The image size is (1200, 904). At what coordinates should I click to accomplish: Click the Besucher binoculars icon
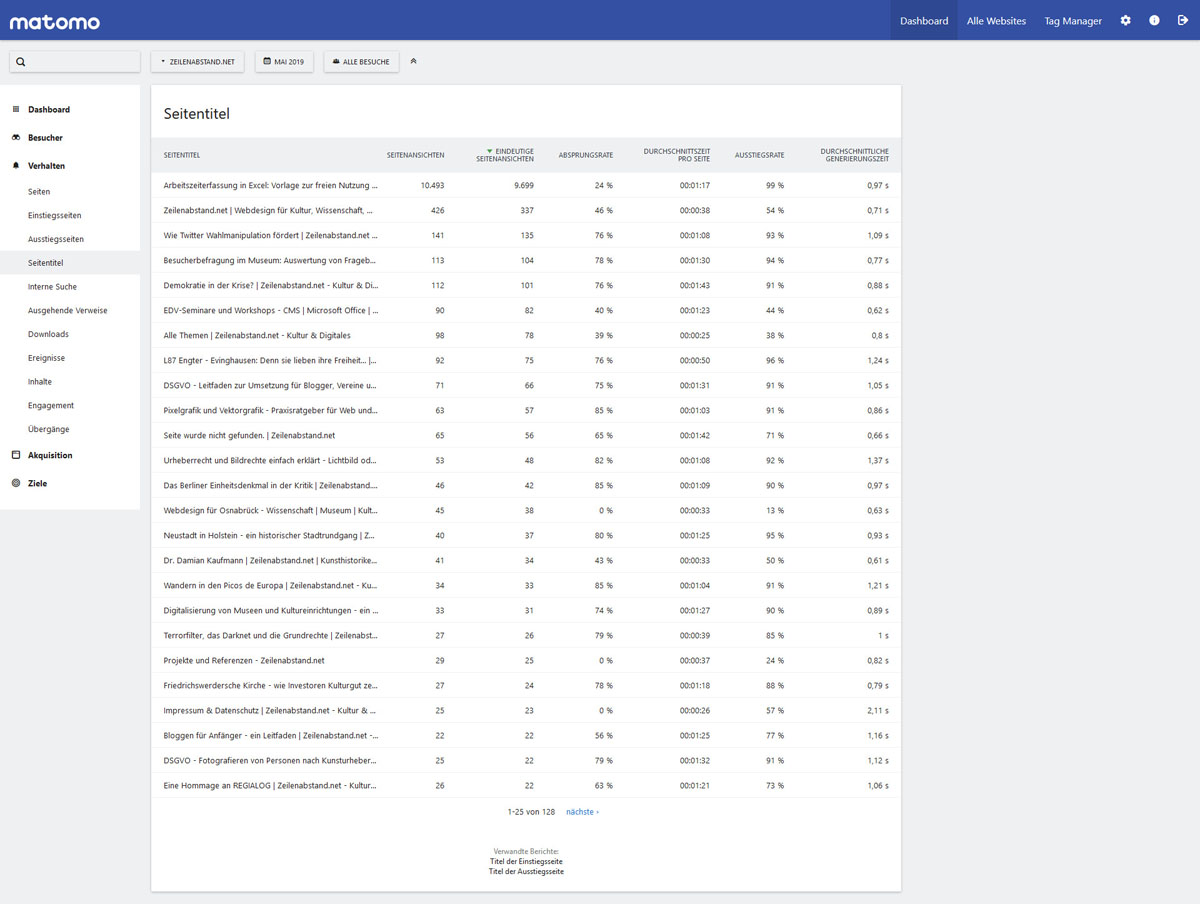pyautogui.click(x=16, y=137)
